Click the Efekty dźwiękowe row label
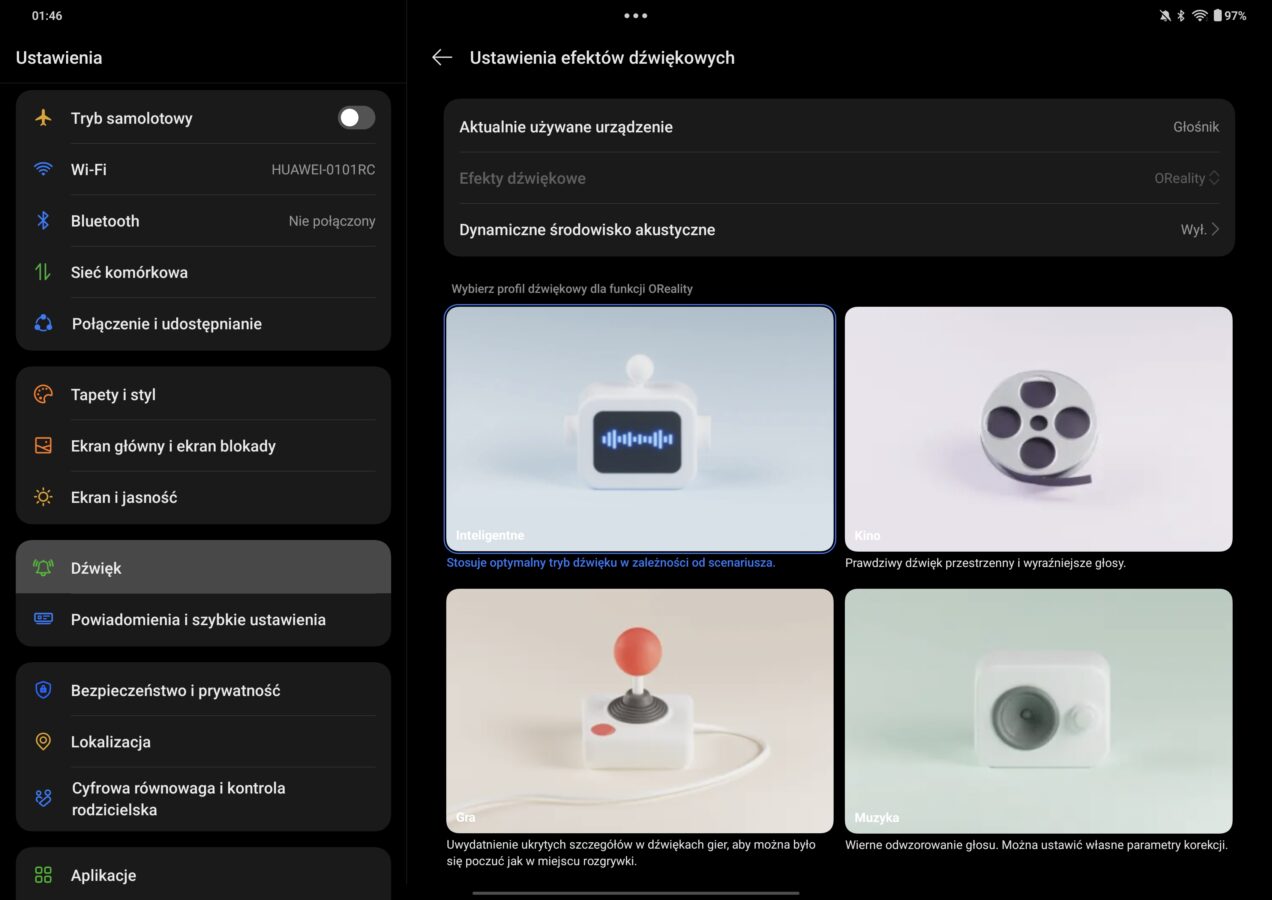Image resolution: width=1272 pixels, height=900 pixels. 522,178
